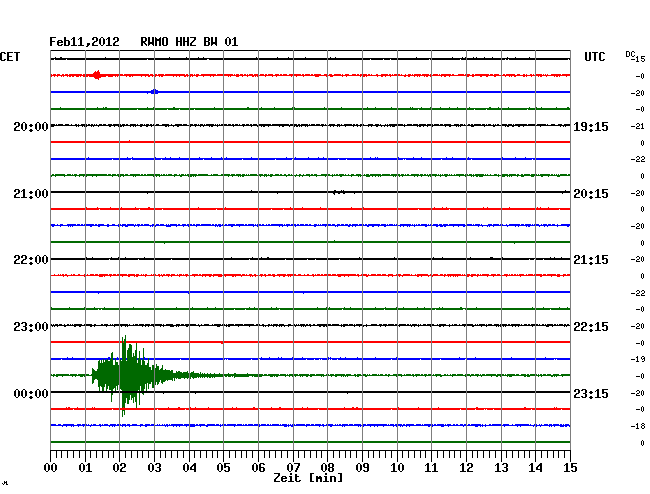Select the DC value "-21"
Viewport: 650px width, 494px height.
637,126
